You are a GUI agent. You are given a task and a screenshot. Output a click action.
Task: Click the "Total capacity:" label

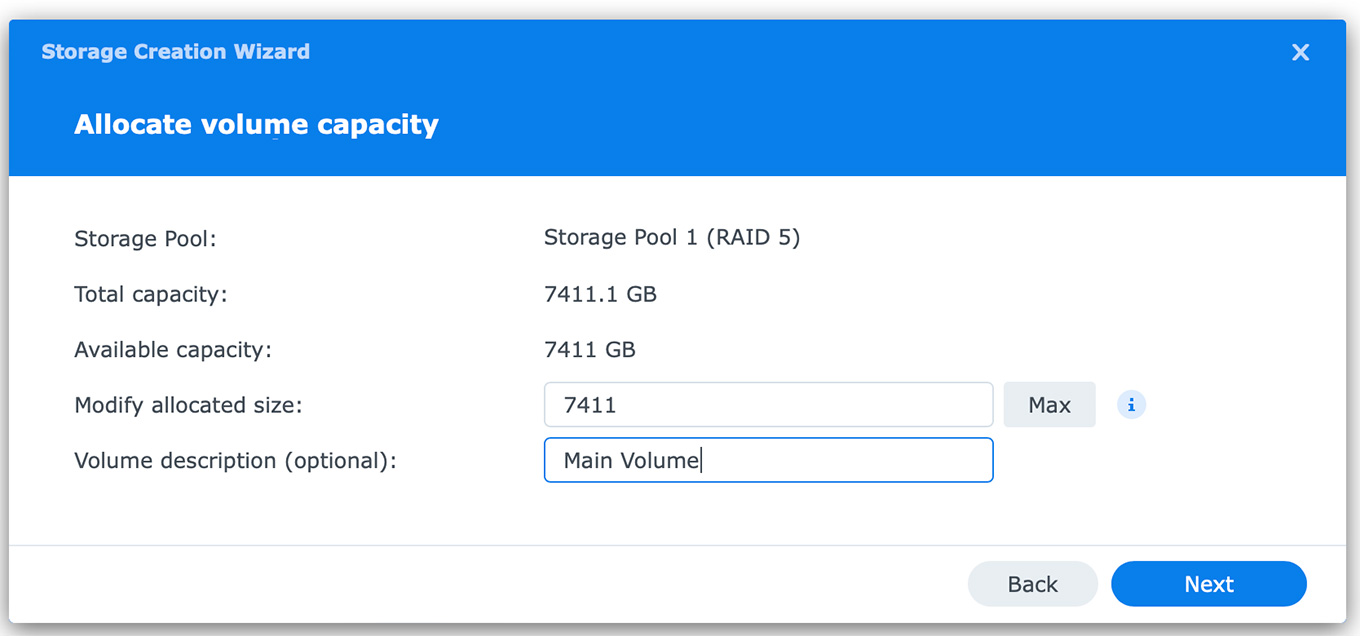coord(151,295)
